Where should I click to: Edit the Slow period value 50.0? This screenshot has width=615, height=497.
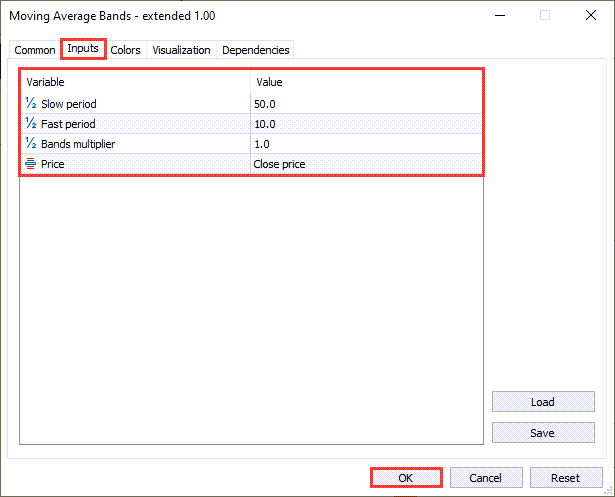coord(365,104)
